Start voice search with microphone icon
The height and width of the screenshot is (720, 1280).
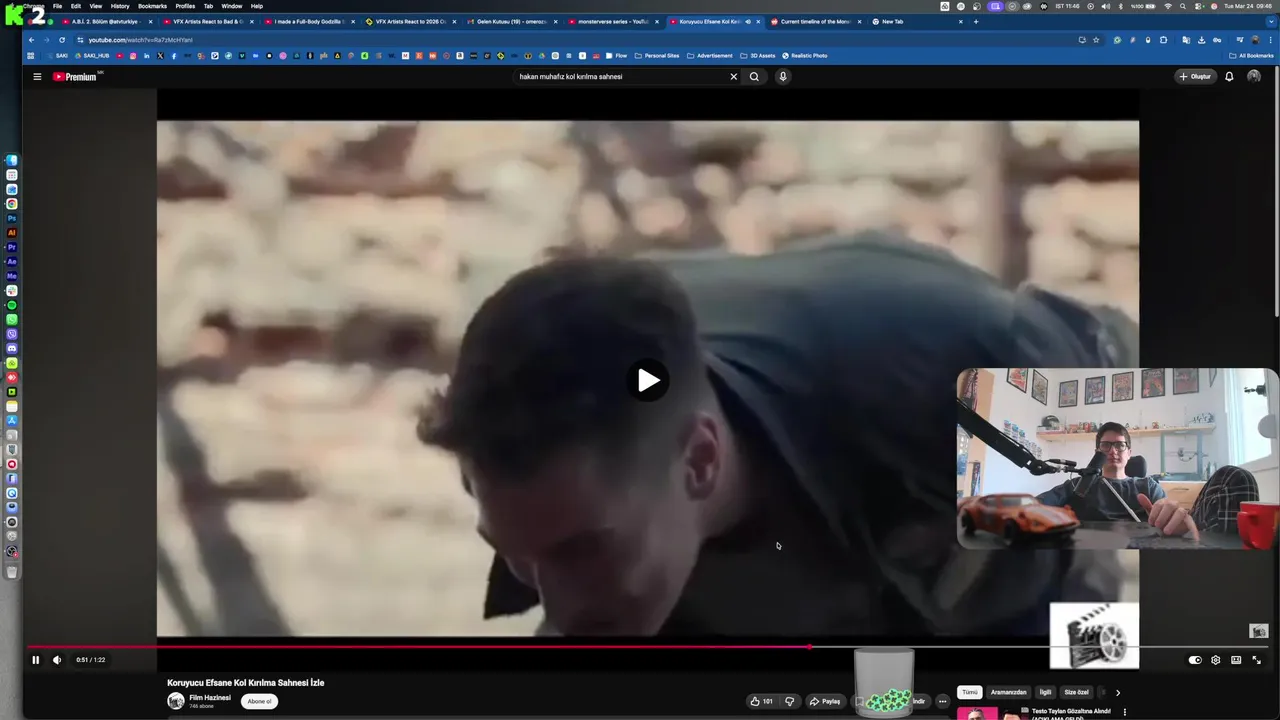click(783, 76)
